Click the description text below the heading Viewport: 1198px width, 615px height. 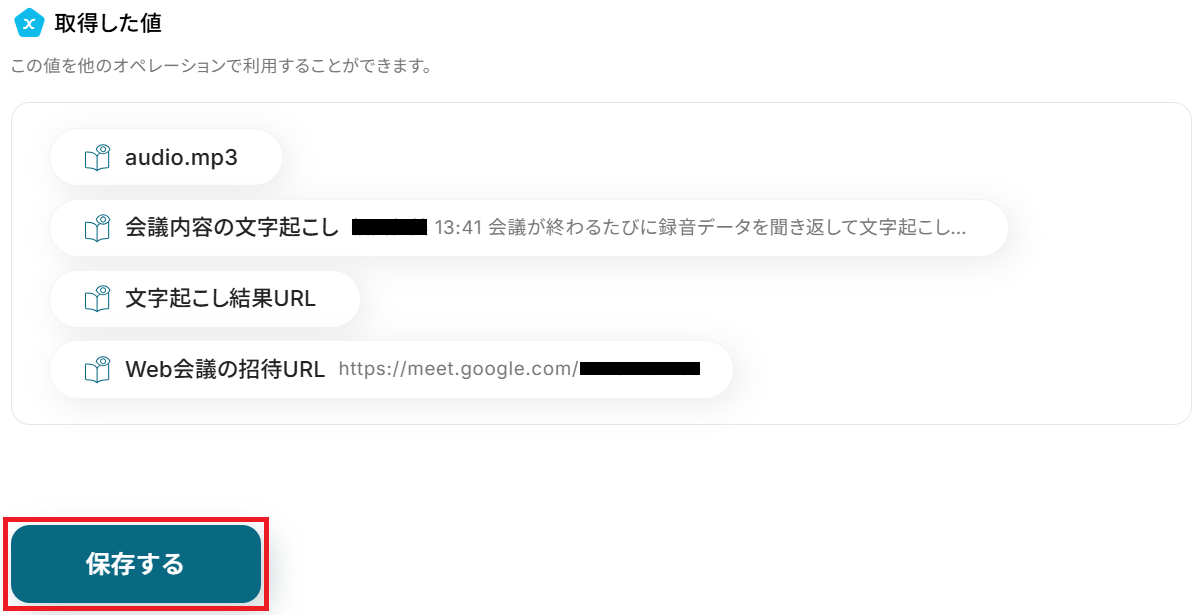221,67
